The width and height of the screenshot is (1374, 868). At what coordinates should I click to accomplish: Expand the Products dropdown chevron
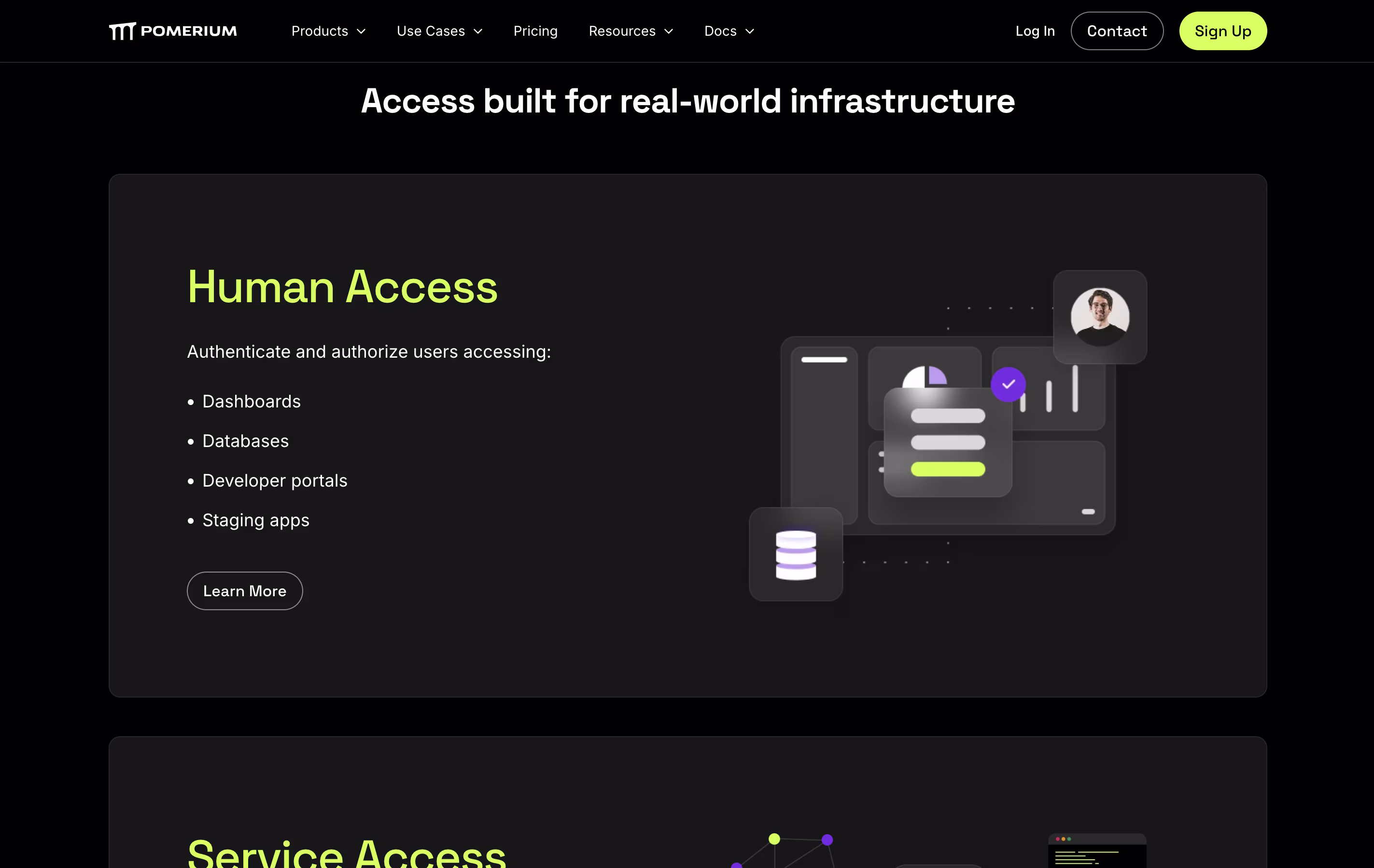[x=361, y=31]
